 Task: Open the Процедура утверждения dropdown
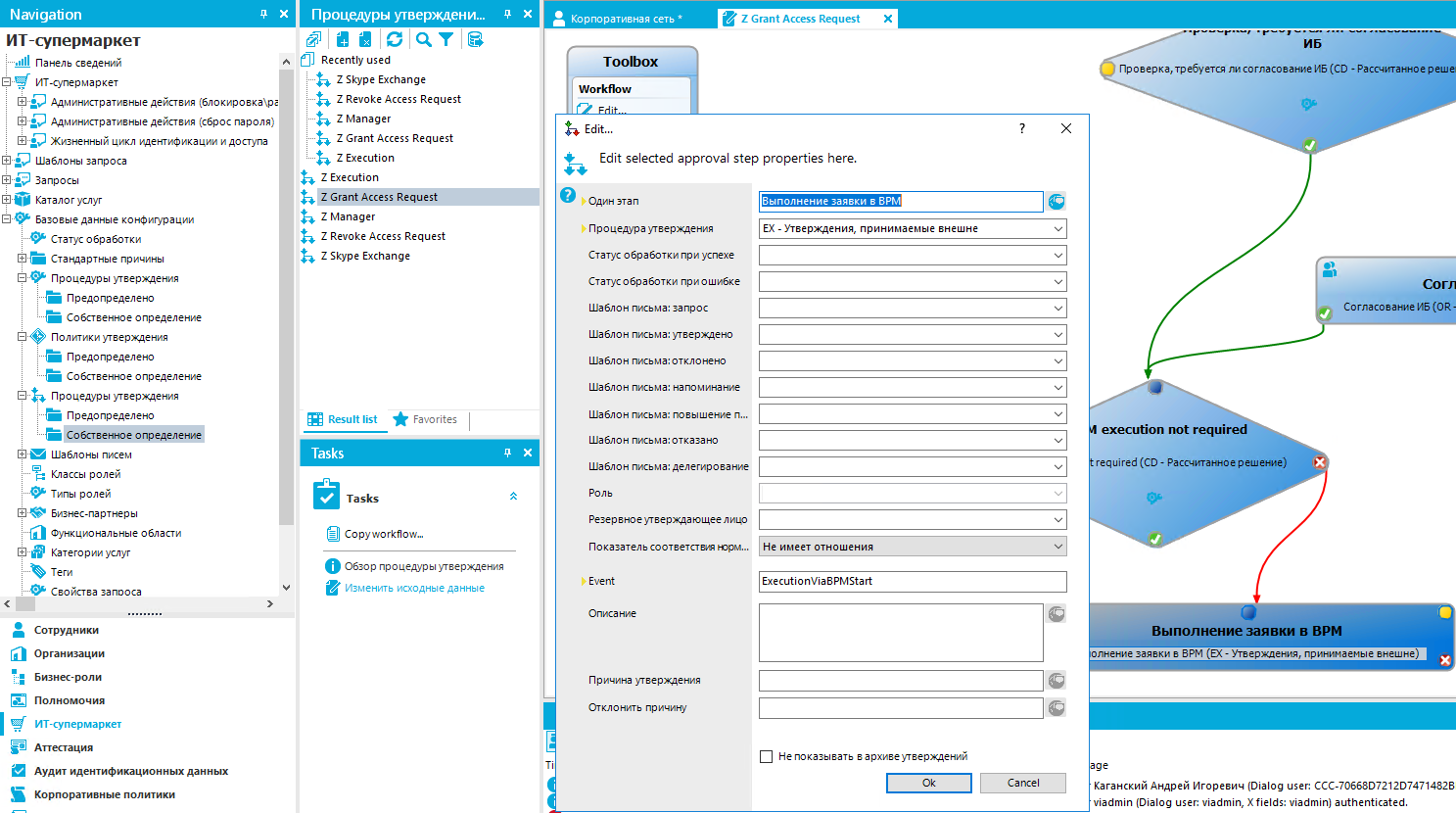[x=1057, y=228]
